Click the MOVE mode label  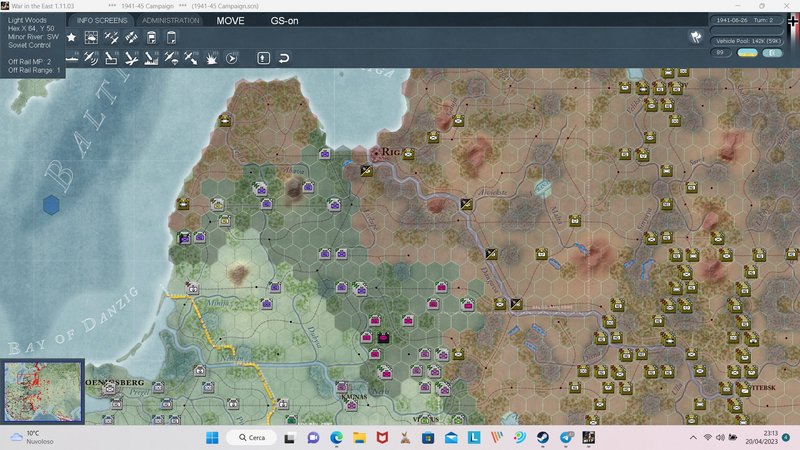tap(231, 21)
